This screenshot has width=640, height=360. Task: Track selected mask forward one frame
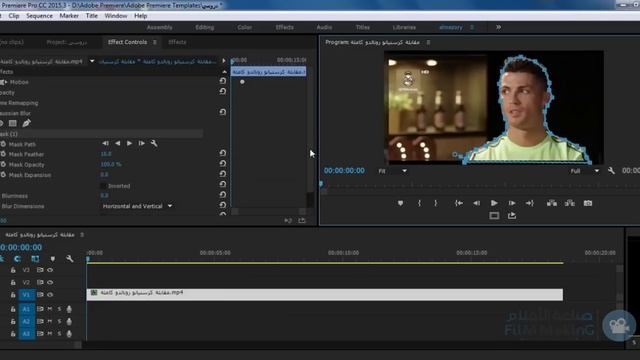pos(142,143)
